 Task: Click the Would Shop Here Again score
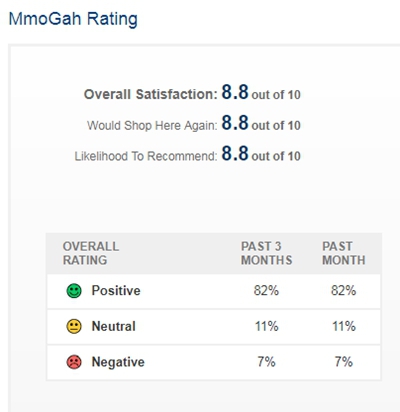pyautogui.click(x=235, y=123)
